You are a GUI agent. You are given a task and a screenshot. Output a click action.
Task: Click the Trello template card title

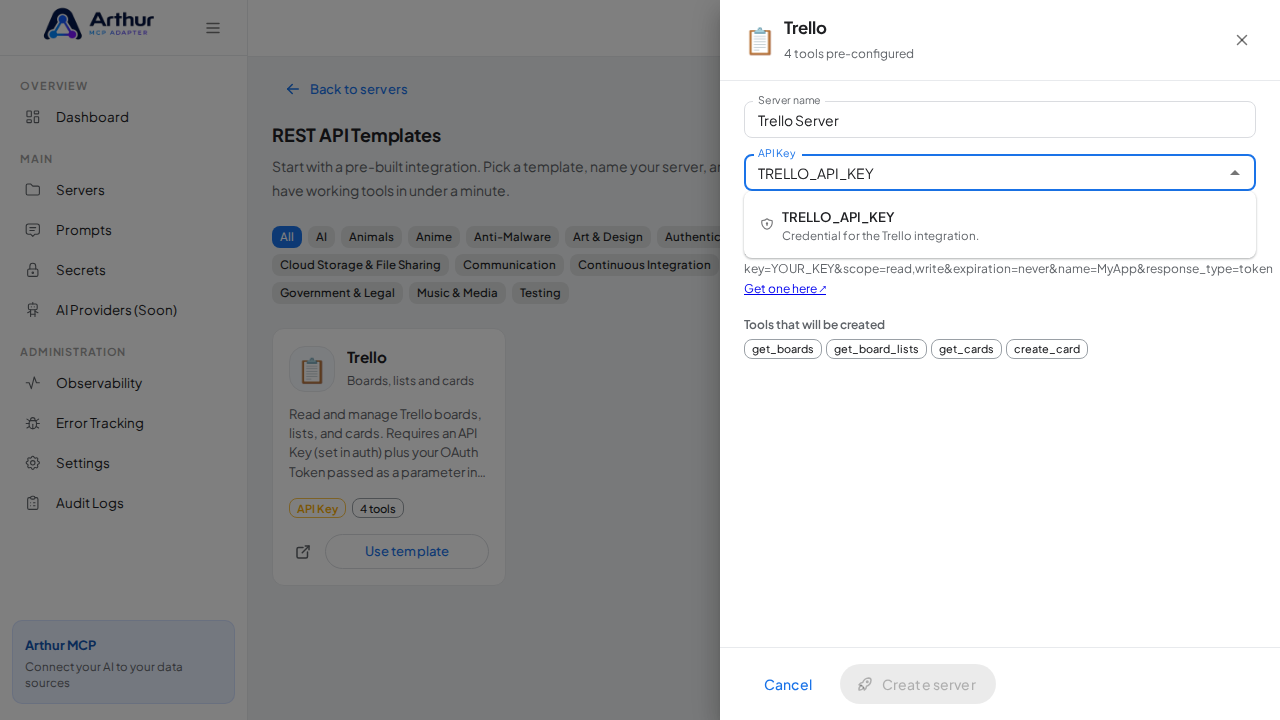pyautogui.click(x=367, y=357)
